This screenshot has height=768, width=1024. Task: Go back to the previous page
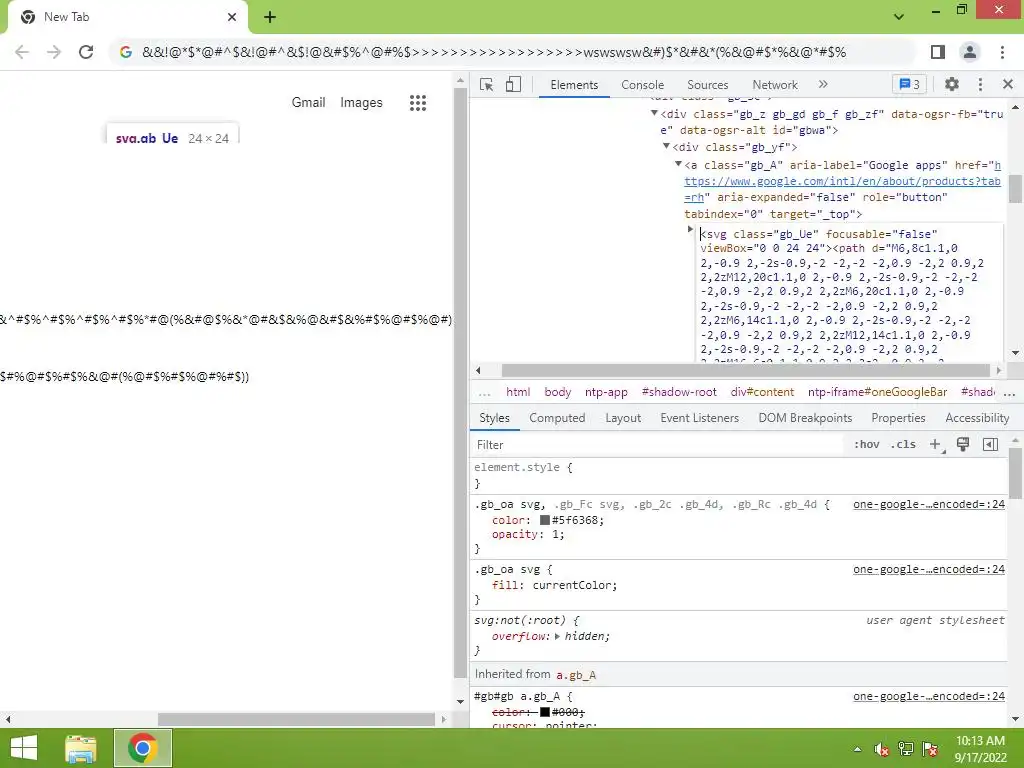[x=22, y=52]
